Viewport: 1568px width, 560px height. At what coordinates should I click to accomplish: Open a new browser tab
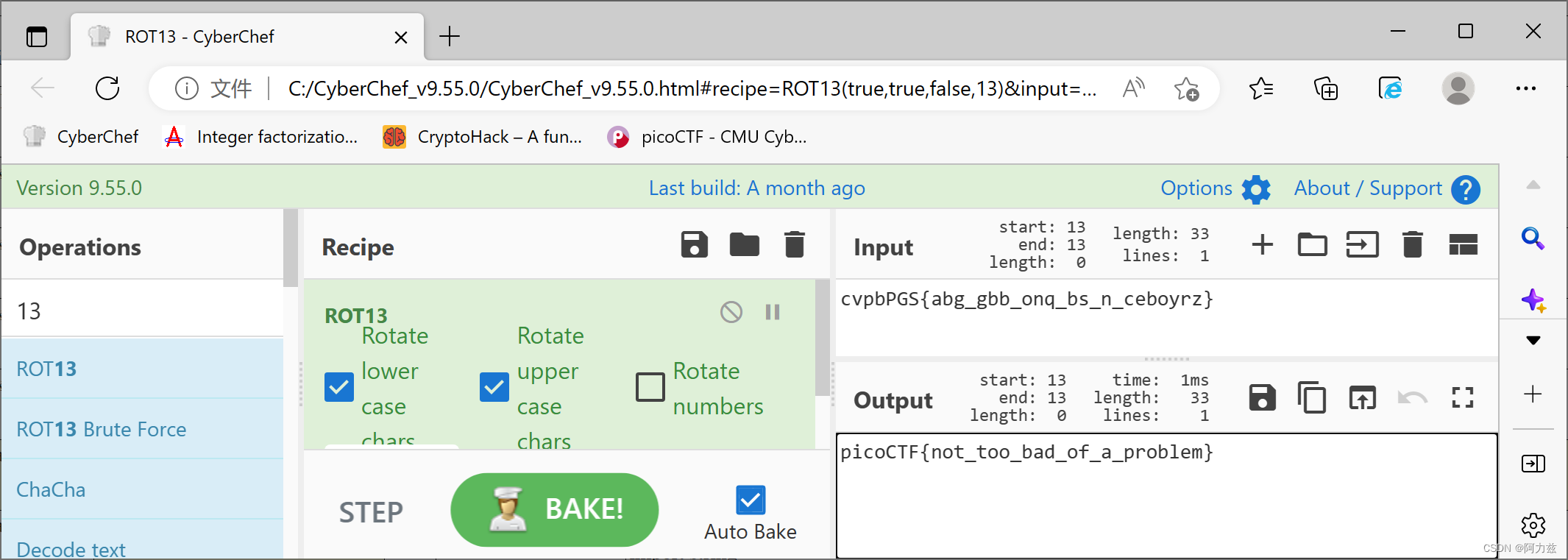(449, 36)
